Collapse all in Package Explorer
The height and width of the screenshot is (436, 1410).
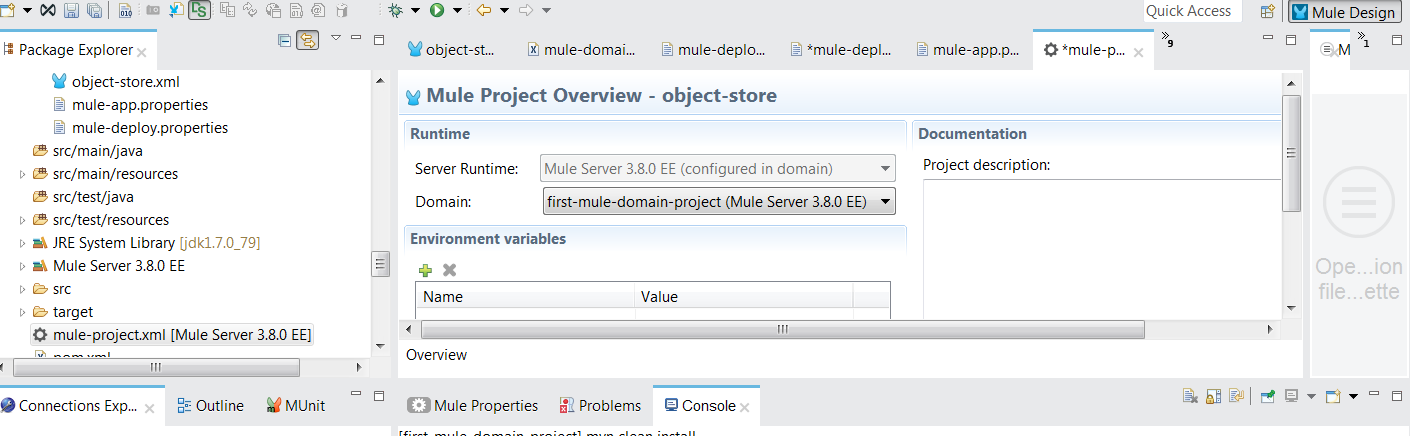[284, 41]
